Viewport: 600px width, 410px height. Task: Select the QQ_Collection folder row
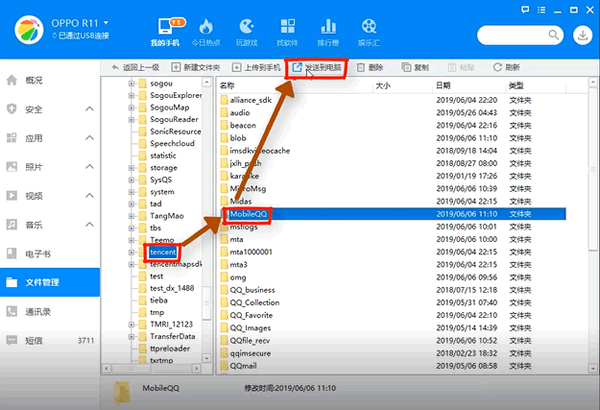[x=391, y=302]
